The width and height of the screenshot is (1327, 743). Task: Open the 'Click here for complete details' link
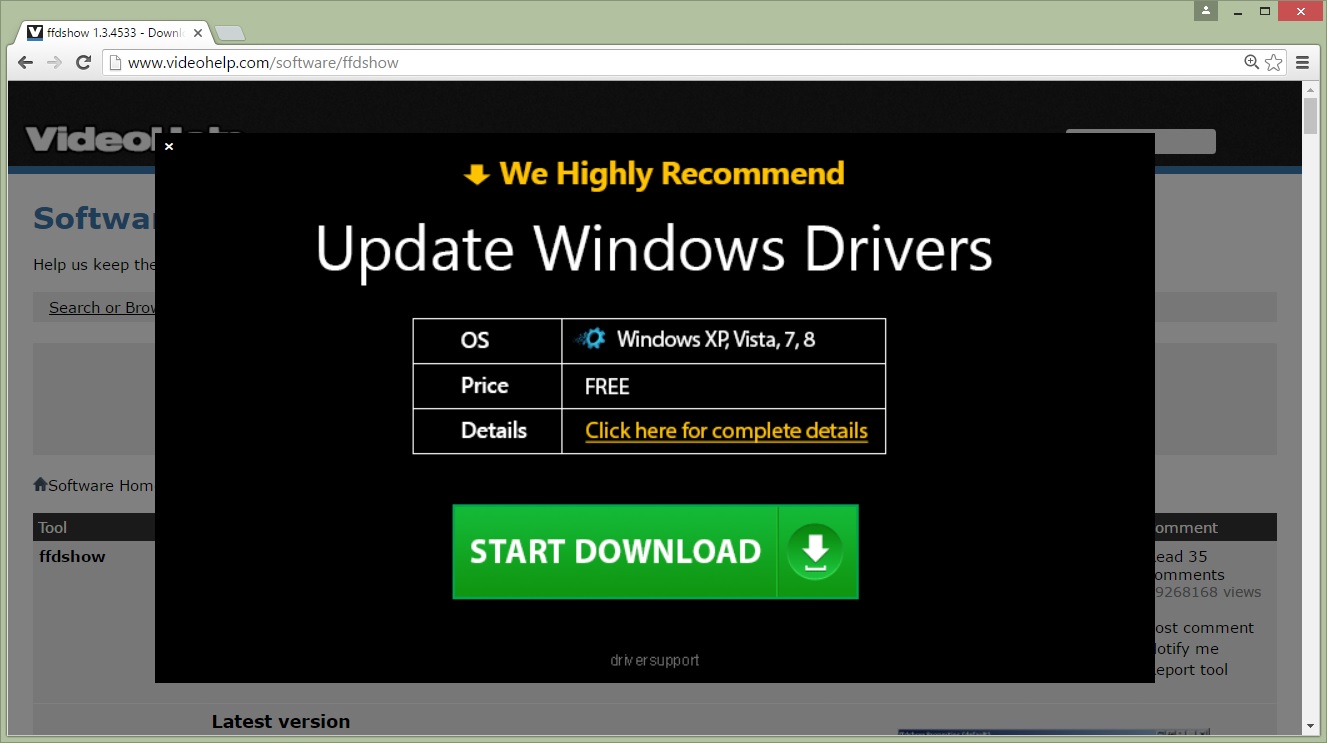726,431
